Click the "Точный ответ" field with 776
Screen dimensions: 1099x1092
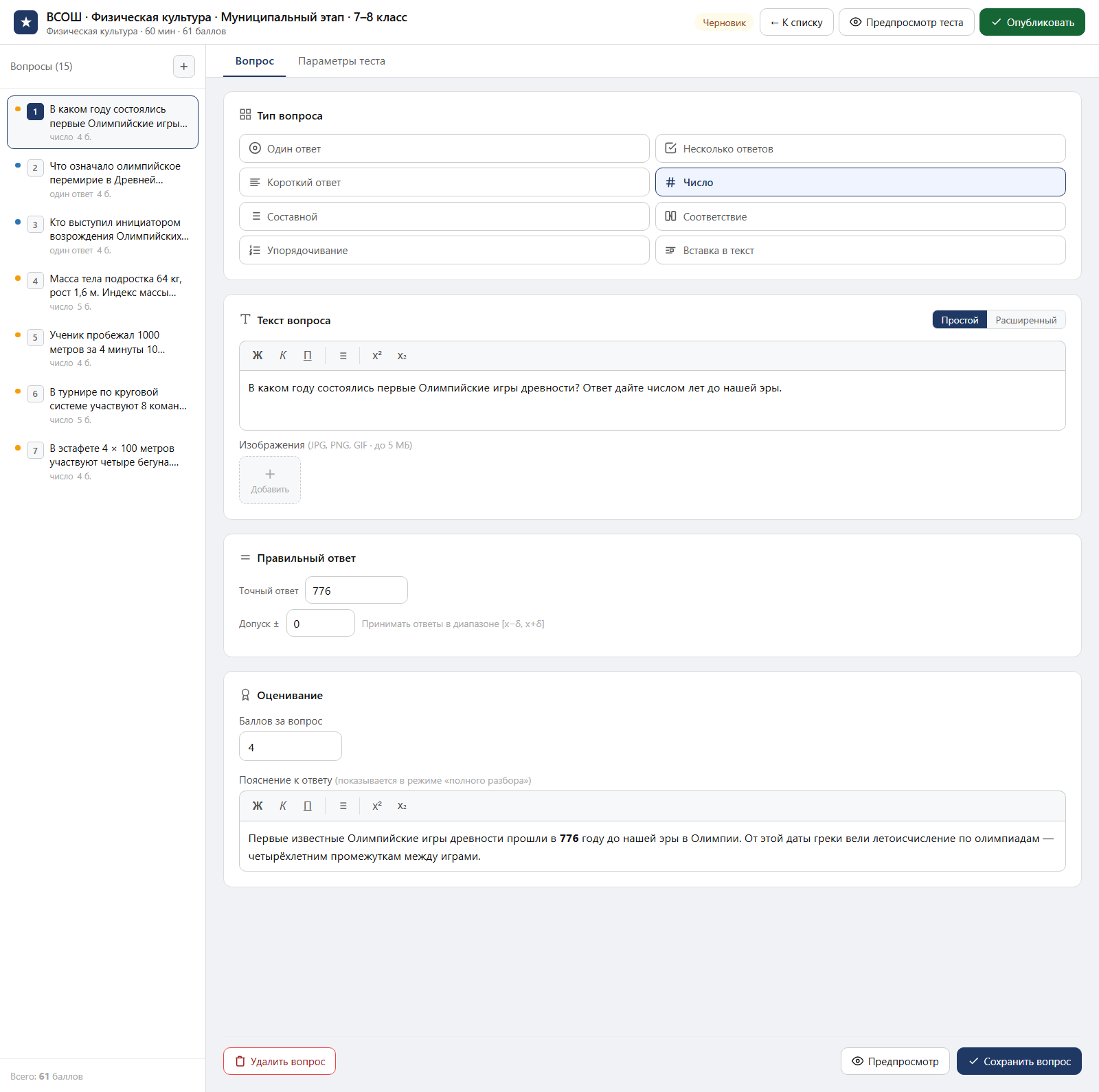coord(356,591)
